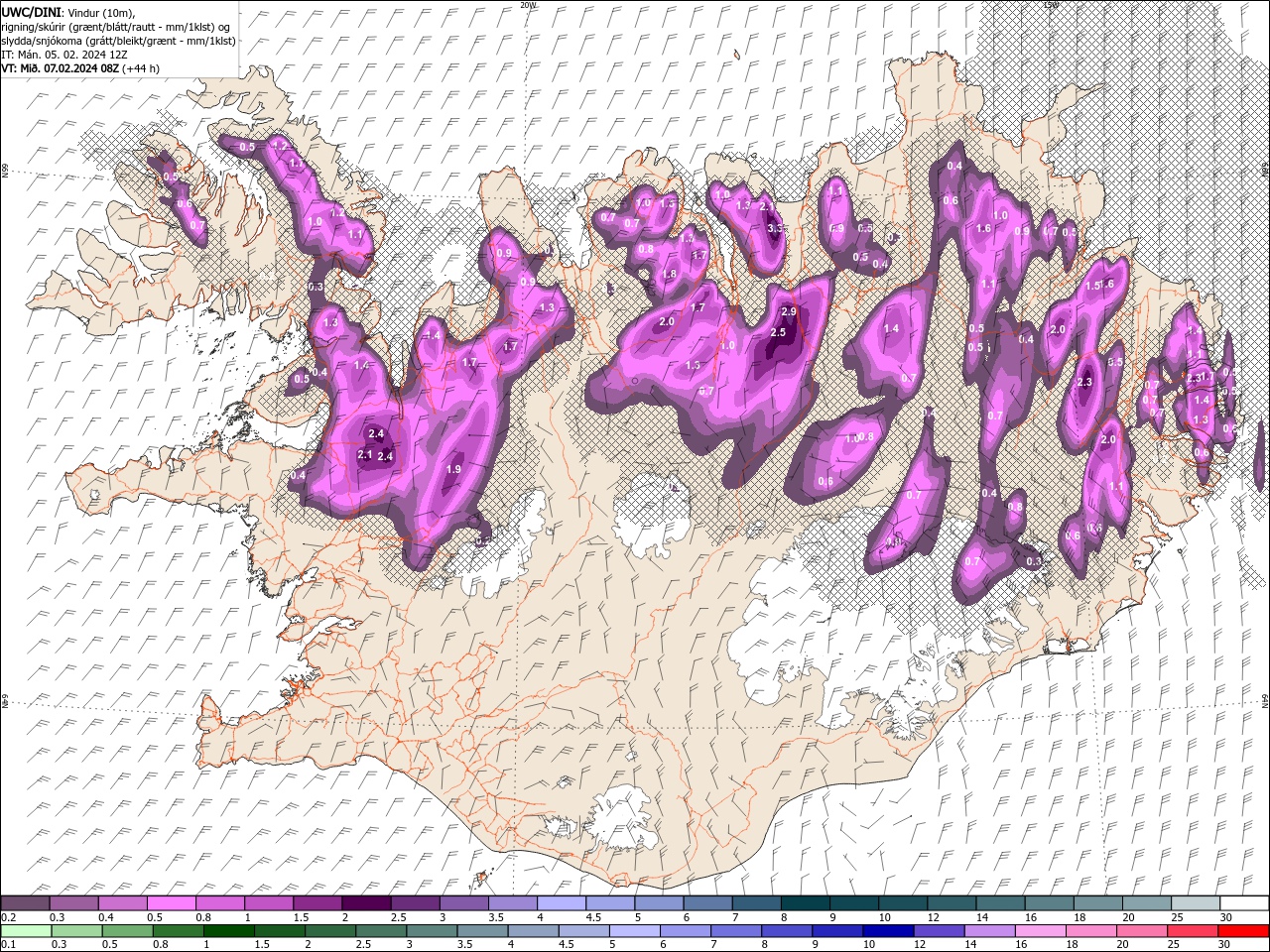1270x952 pixels.
Task: Click the init time 'IT: Mán. 05. 02. 2024 12Z'
Action: point(64,55)
